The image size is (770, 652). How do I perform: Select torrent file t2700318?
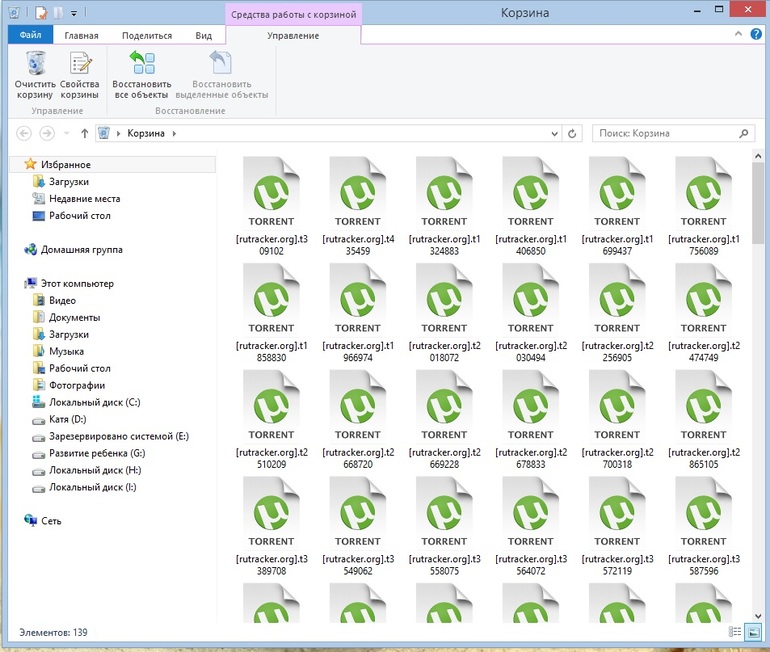(617, 419)
